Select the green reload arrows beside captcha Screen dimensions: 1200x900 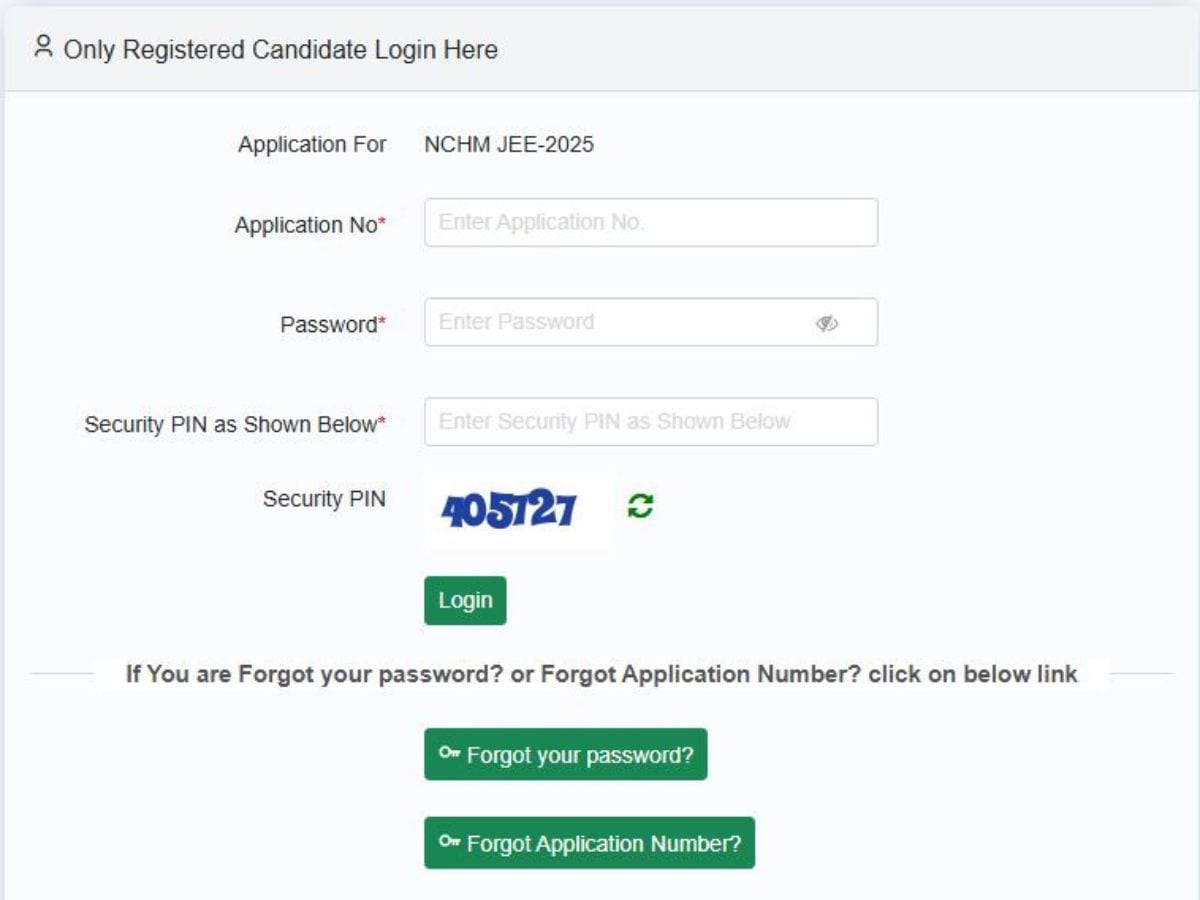coord(640,505)
